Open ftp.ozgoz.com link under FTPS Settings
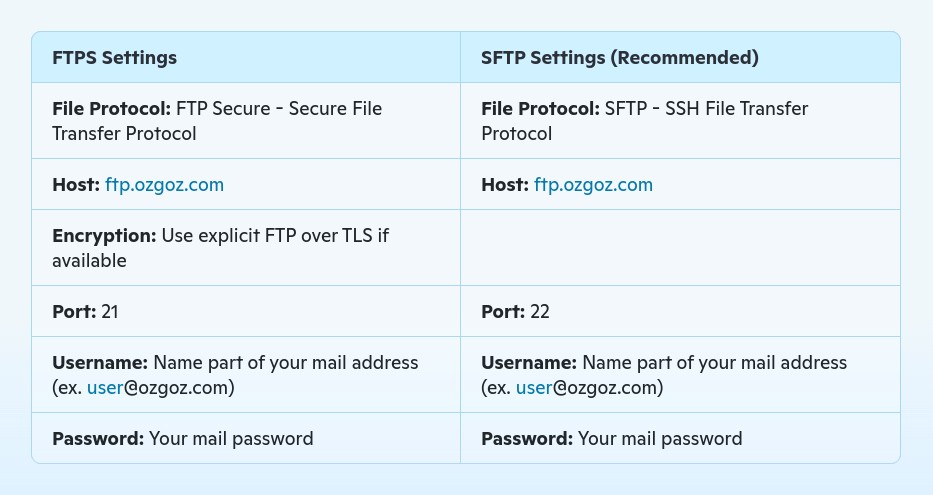The height and width of the screenshot is (495, 933). pyautogui.click(x=164, y=185)
